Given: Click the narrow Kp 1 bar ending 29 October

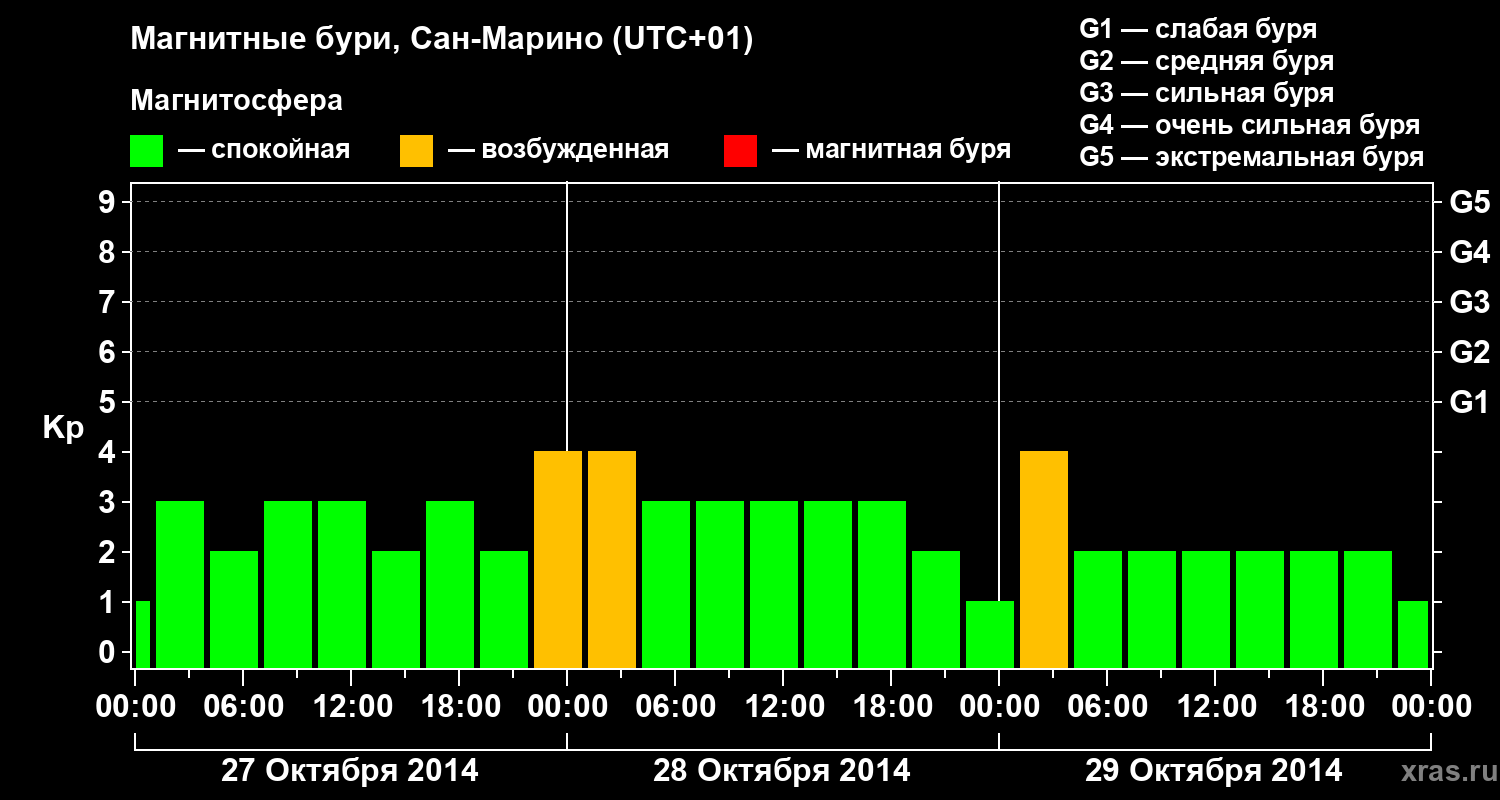Looking at the screenshot, I should (1413, 634).
